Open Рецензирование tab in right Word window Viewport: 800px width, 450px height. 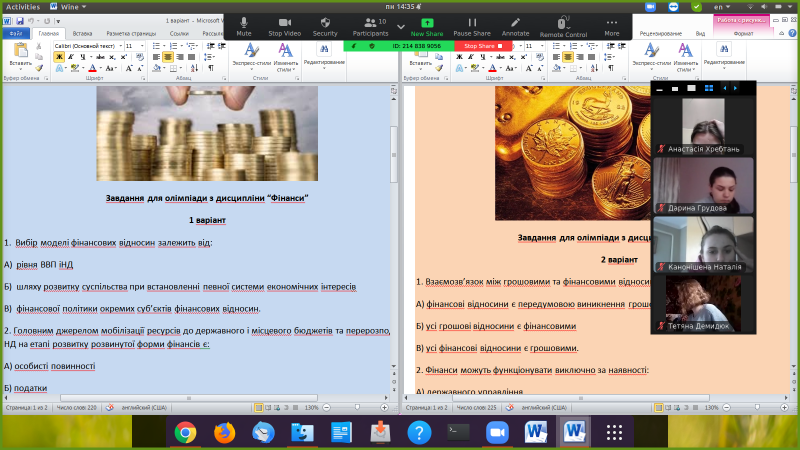click(660, 34)
